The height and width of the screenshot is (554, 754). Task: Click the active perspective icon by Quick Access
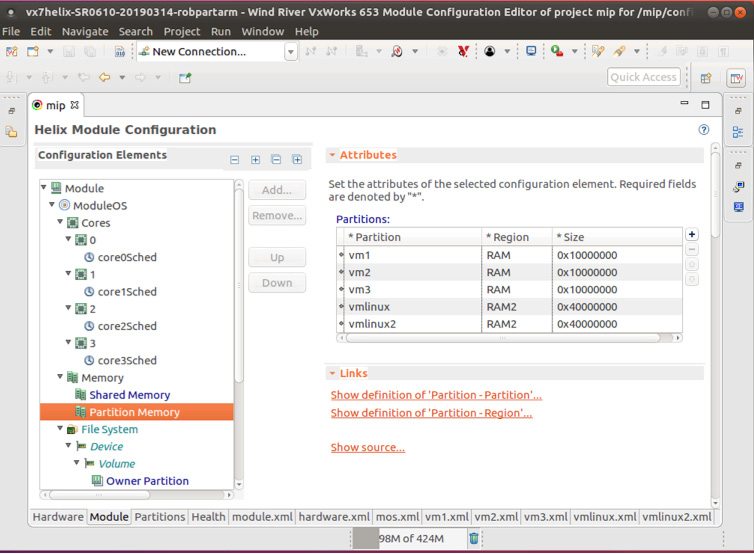coord(737,78)
